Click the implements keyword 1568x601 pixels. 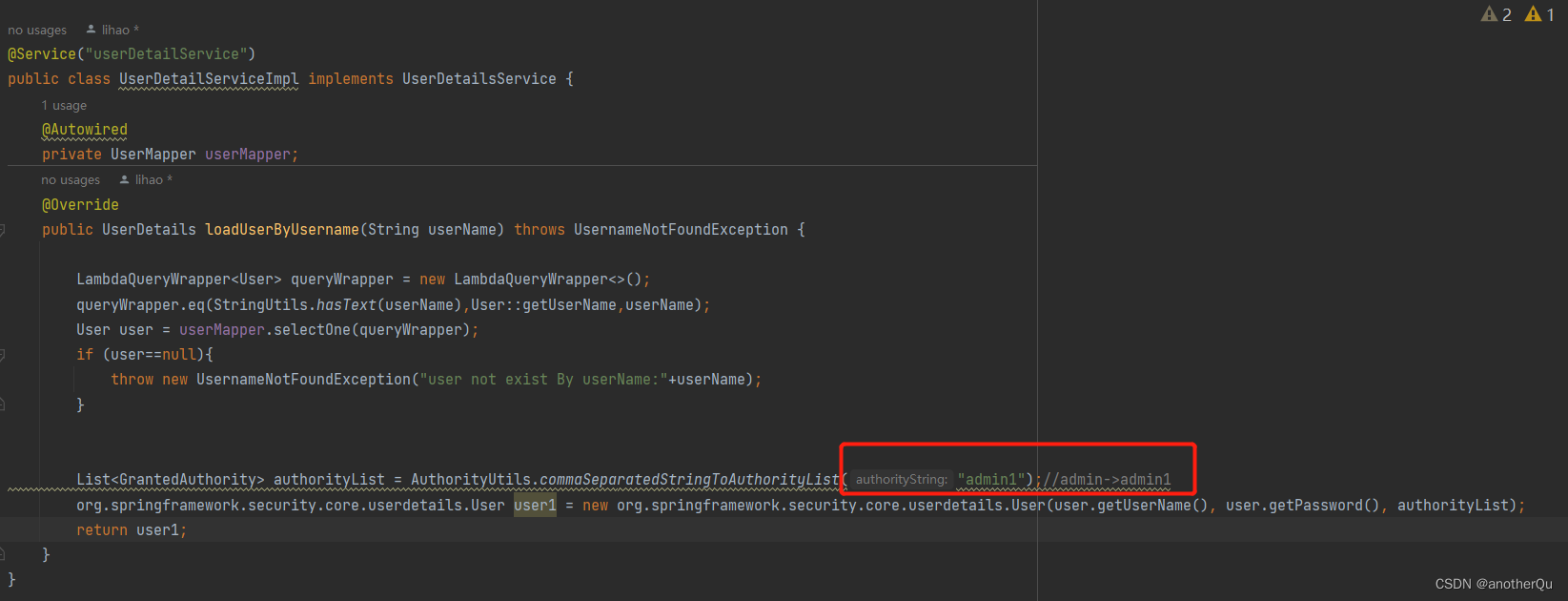click(351, 78)
